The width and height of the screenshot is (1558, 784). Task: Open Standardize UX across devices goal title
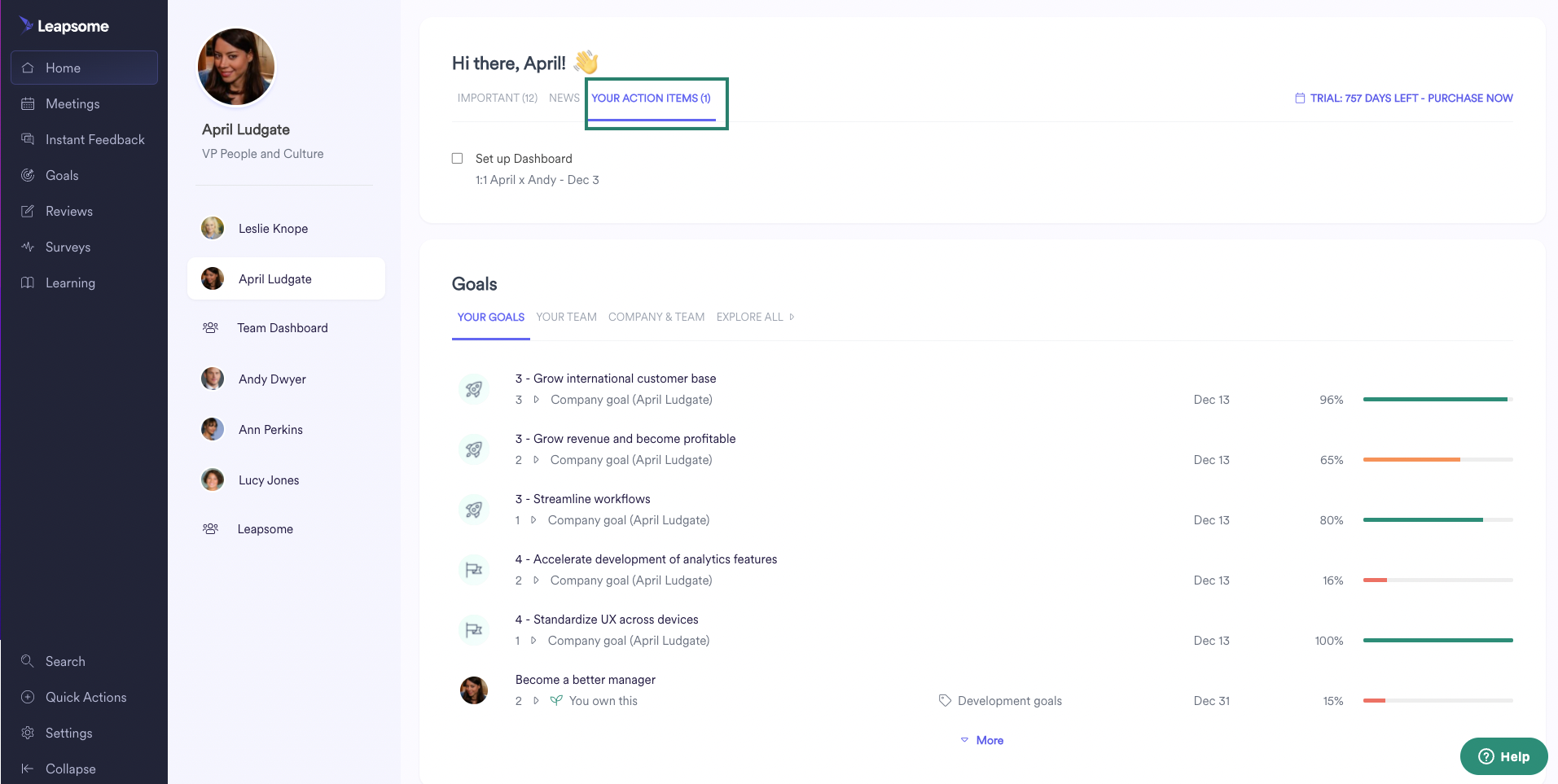607,620
